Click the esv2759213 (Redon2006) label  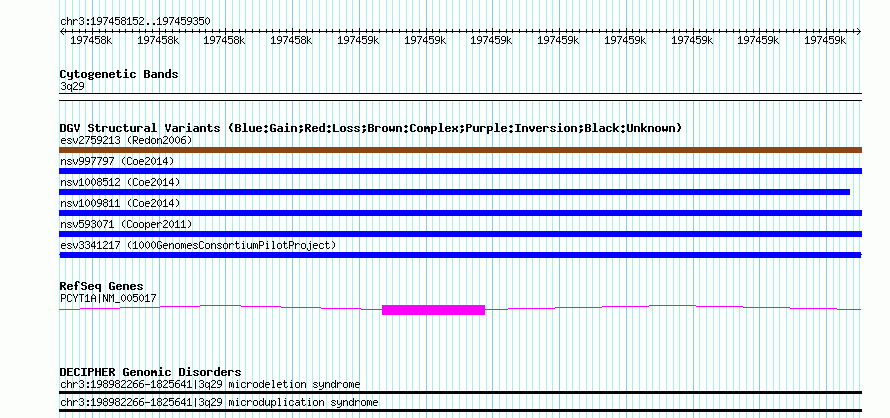point(126,140)
